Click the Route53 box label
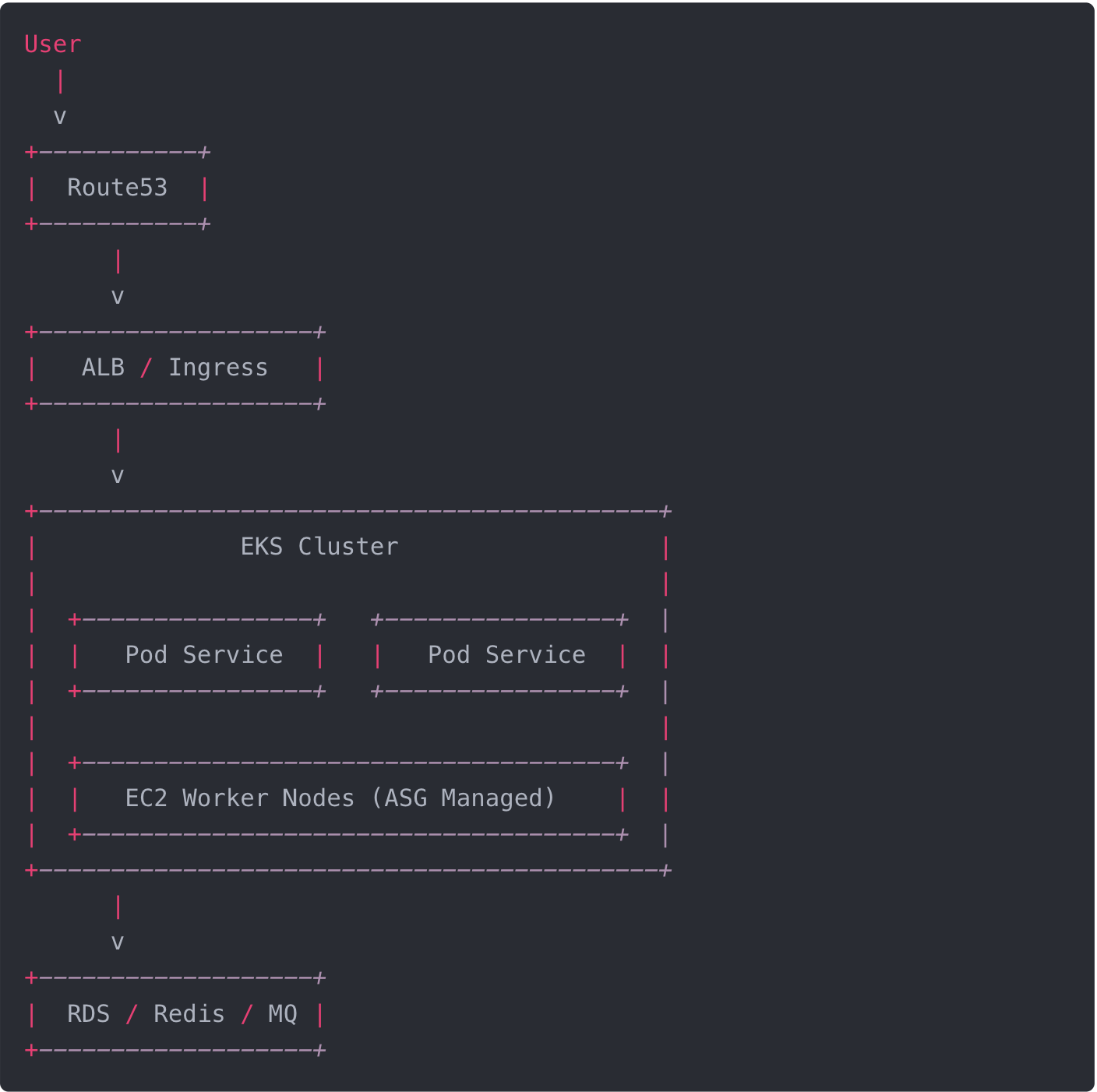Image resolution: width=1097 pixels, height=1092 pixels. [117, 188]
